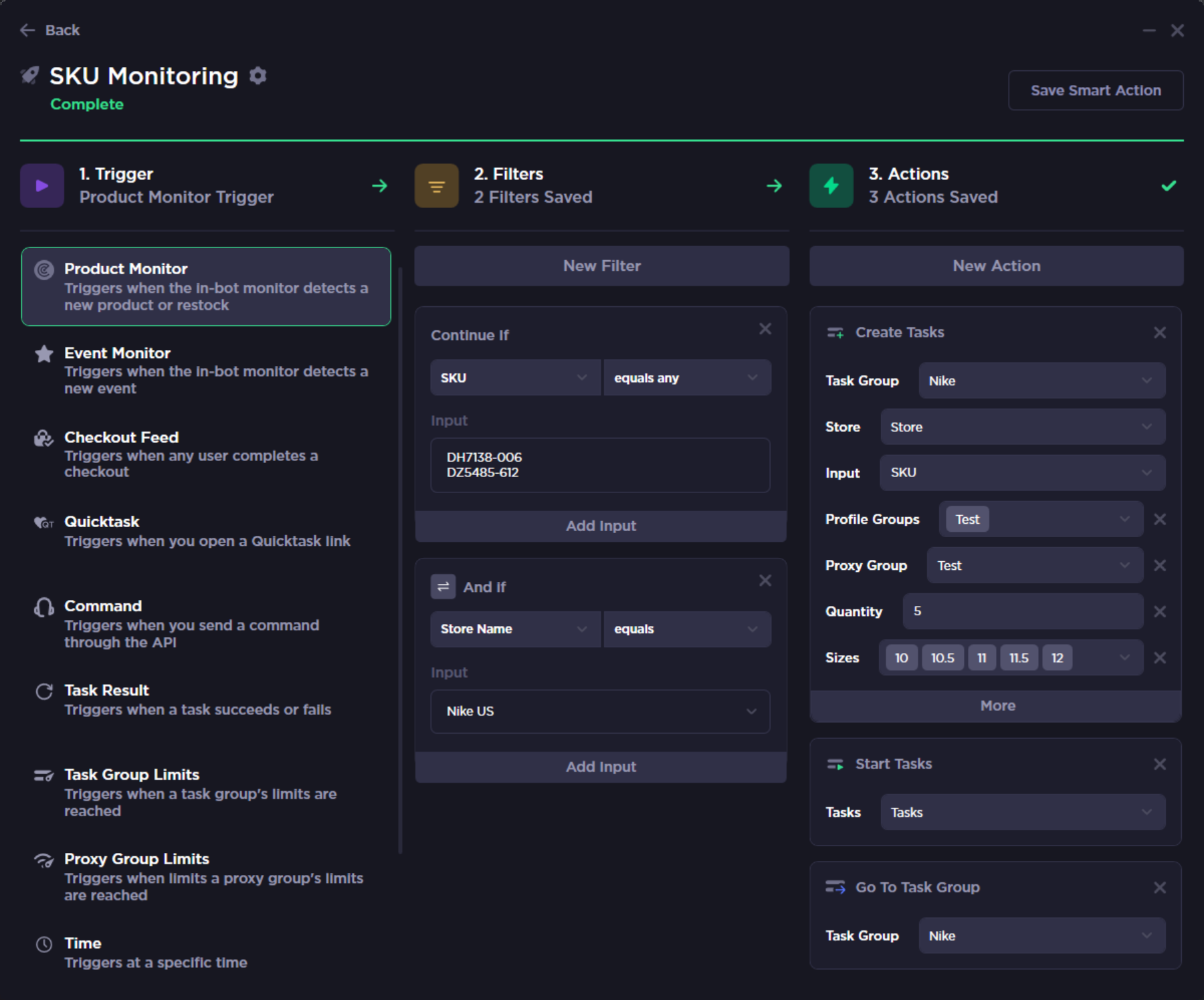Click the New Filter button
The width and height of the screenshot is (1204, 1000).
coord(601,266)
